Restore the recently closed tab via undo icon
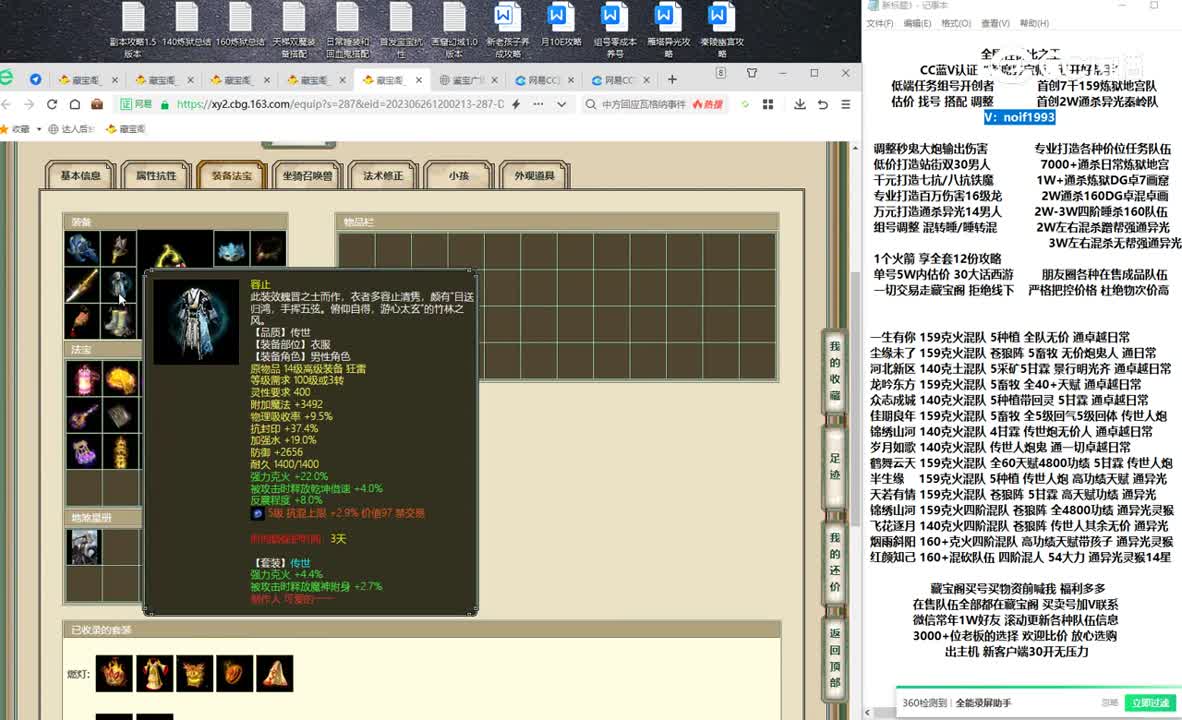This screenshot has height=720, width=1182. click(822, 104)
